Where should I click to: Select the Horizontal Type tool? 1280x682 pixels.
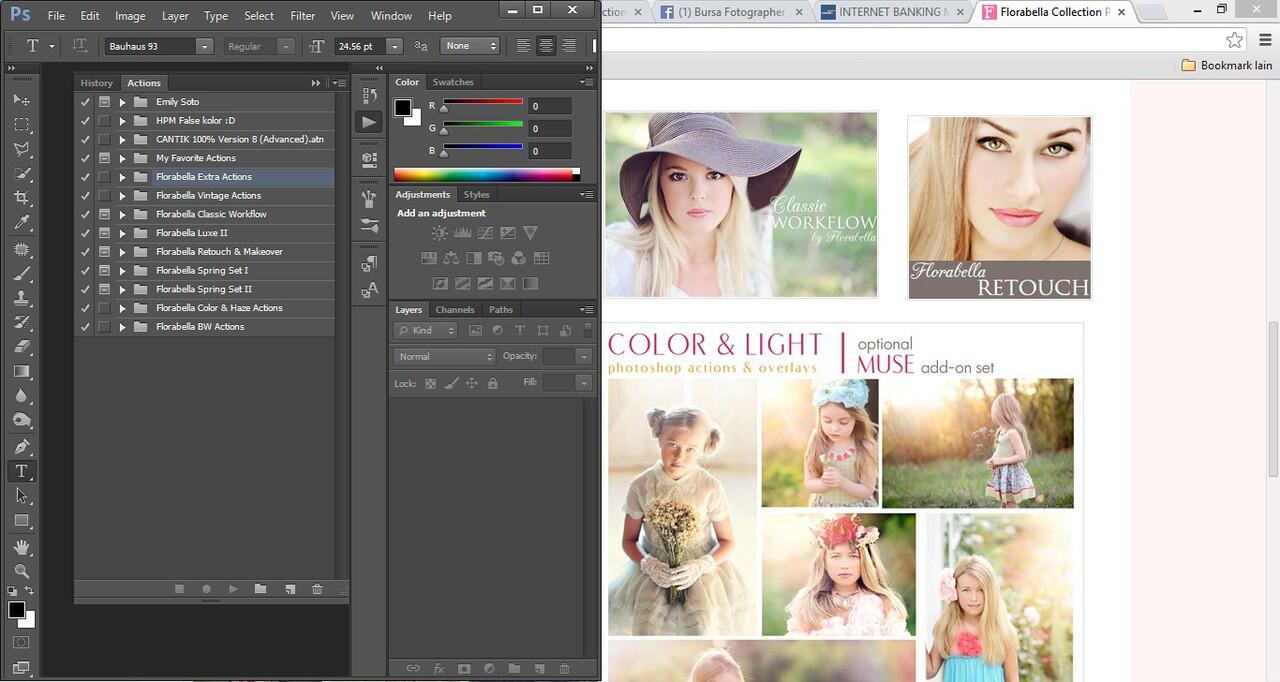pos(21,471)
